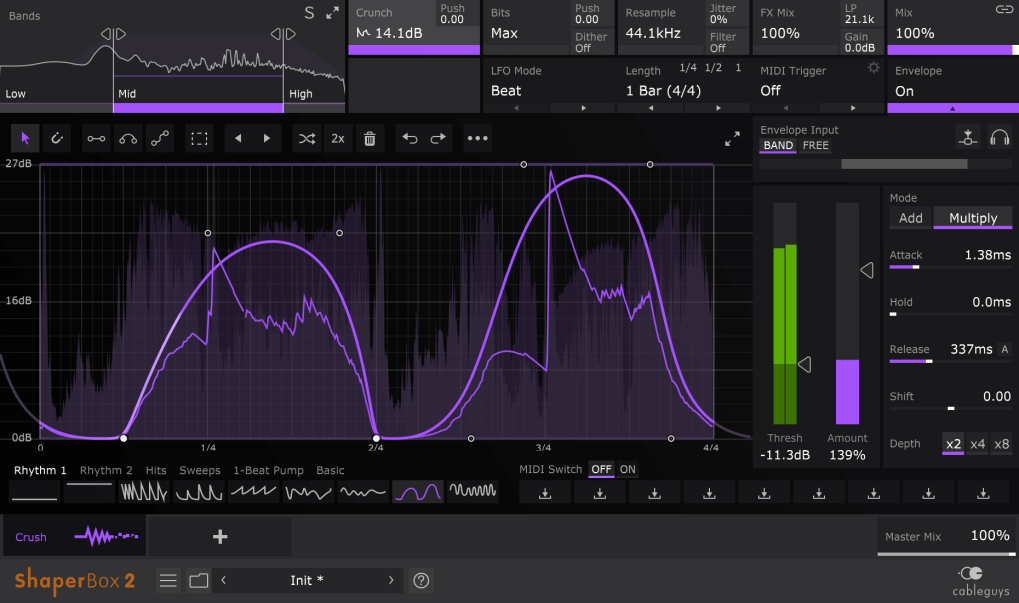
Task: Click the redo arrow icon
Action: point(438,138)
